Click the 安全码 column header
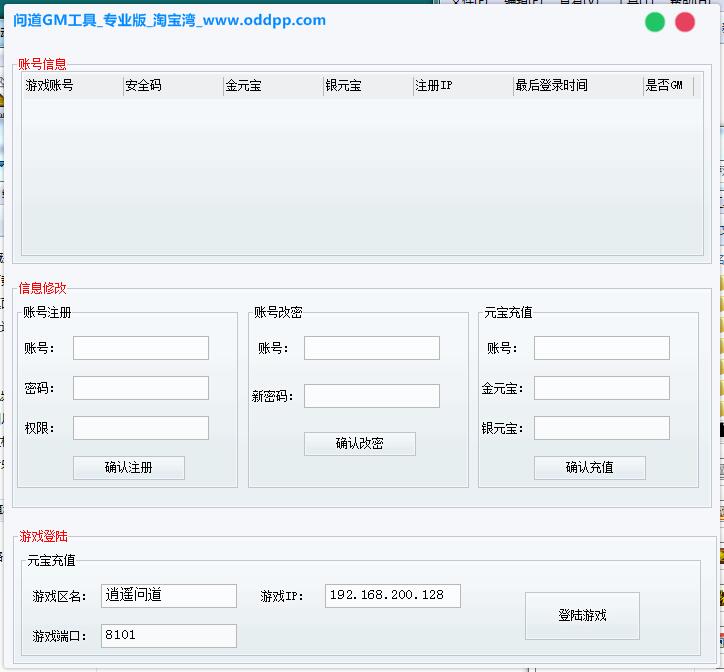724x672 pixels. click(x=172, y=86)
